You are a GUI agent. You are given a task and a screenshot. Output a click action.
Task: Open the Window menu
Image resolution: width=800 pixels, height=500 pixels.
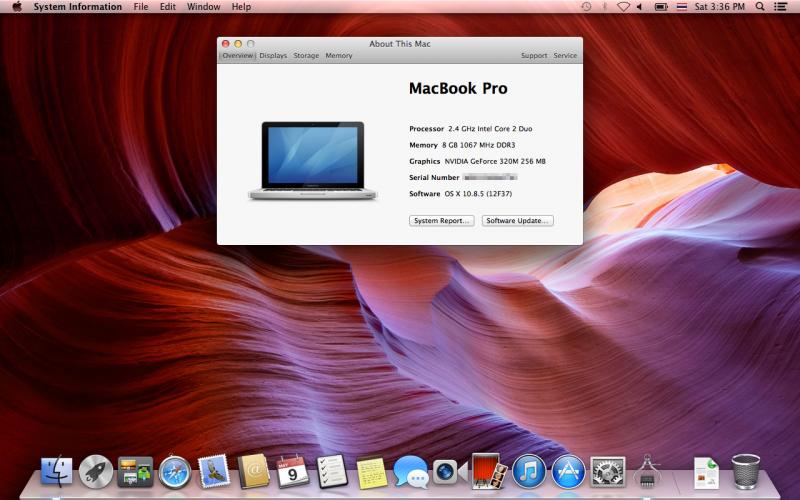[x=204, y=7]
